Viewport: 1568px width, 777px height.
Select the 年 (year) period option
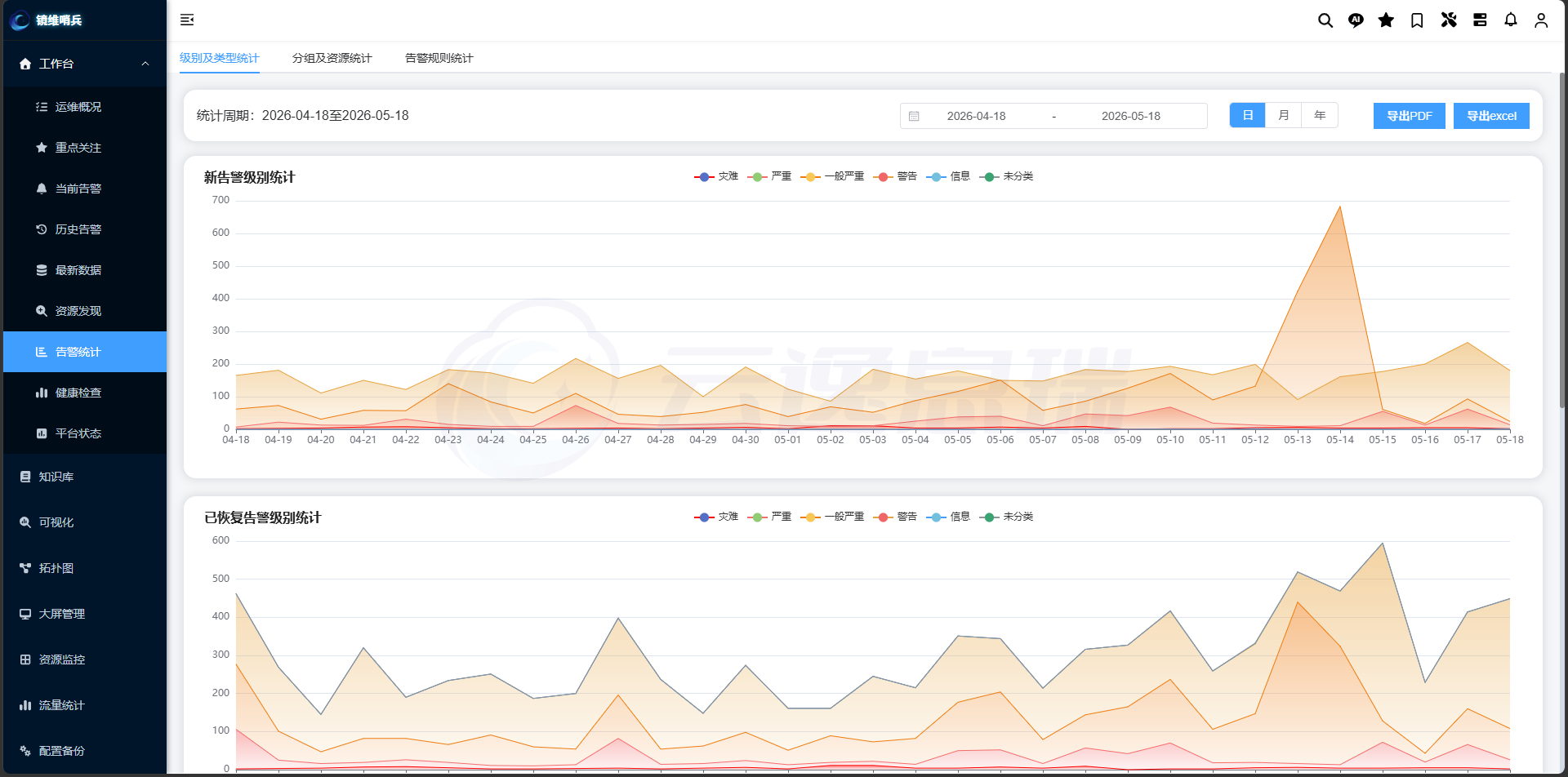(1320, 115)
